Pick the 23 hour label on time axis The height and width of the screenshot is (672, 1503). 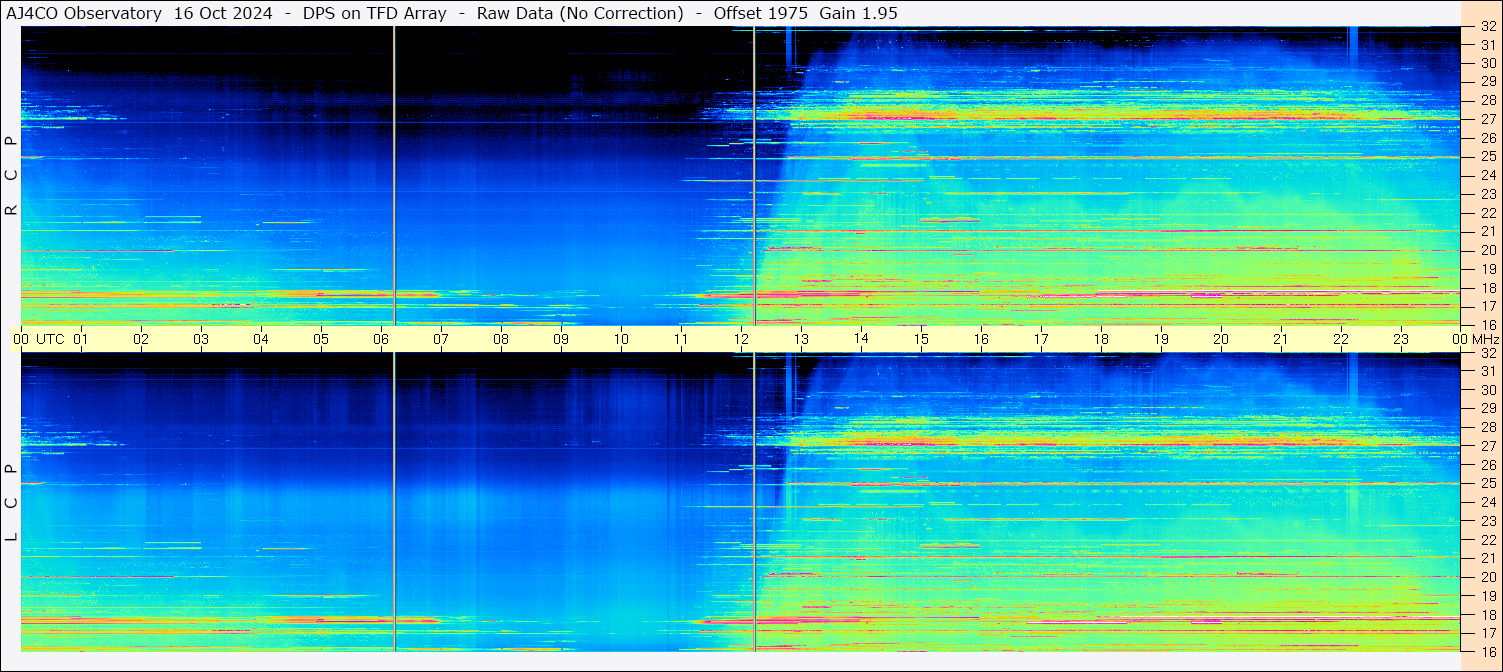click(x=1401, y=339)
